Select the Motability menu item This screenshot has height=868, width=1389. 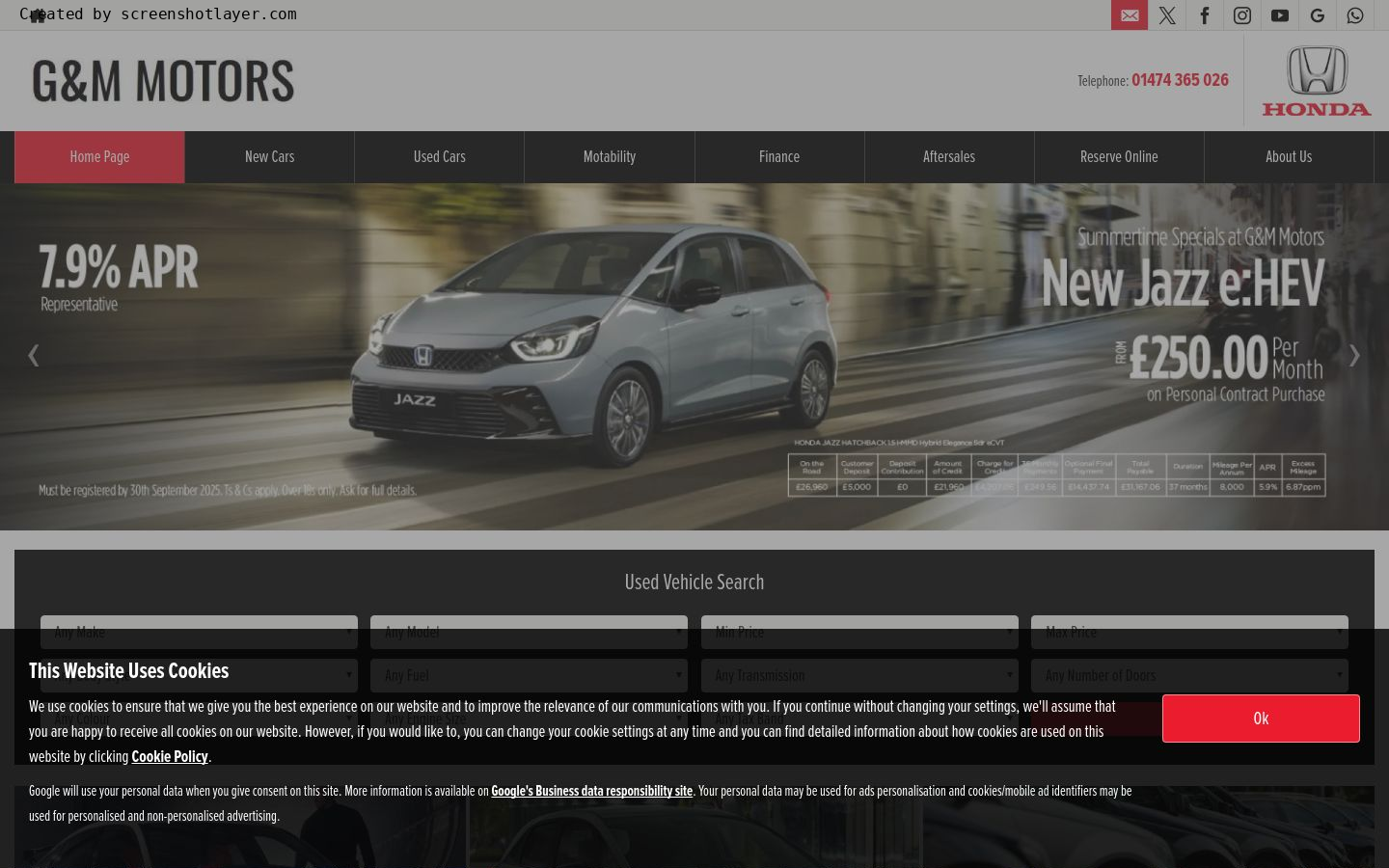click(610, 157)
